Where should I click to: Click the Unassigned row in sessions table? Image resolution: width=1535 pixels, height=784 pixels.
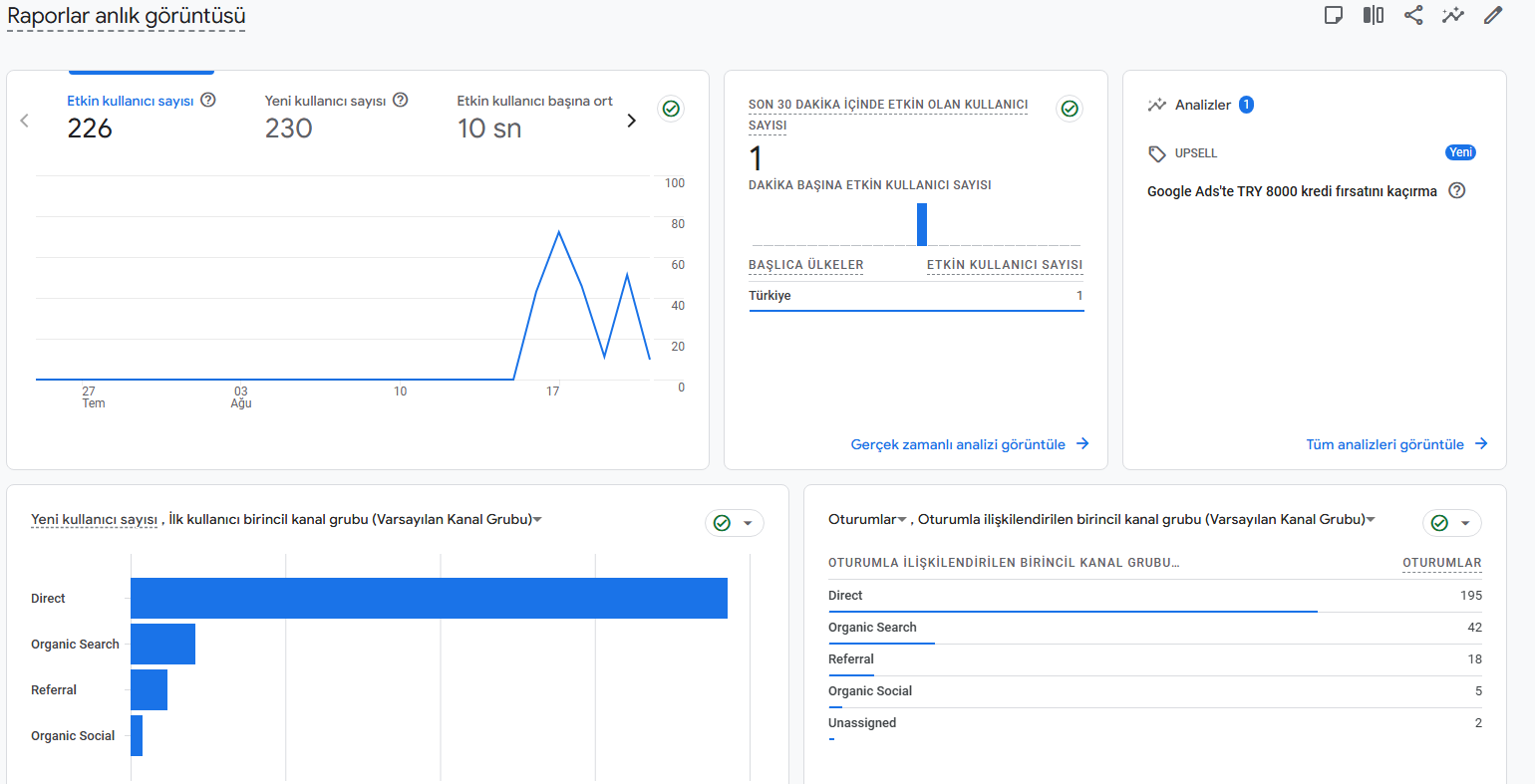pyautogui.click(x=1155, y=723)
